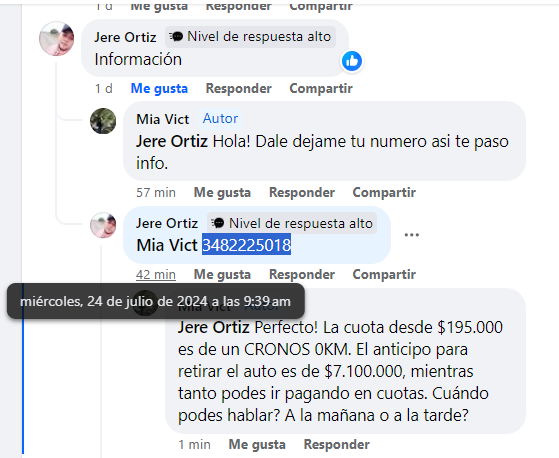This screenshot has height=458, width=559.
Task: Click Responder under the Información comment
Action: point(239,88)
